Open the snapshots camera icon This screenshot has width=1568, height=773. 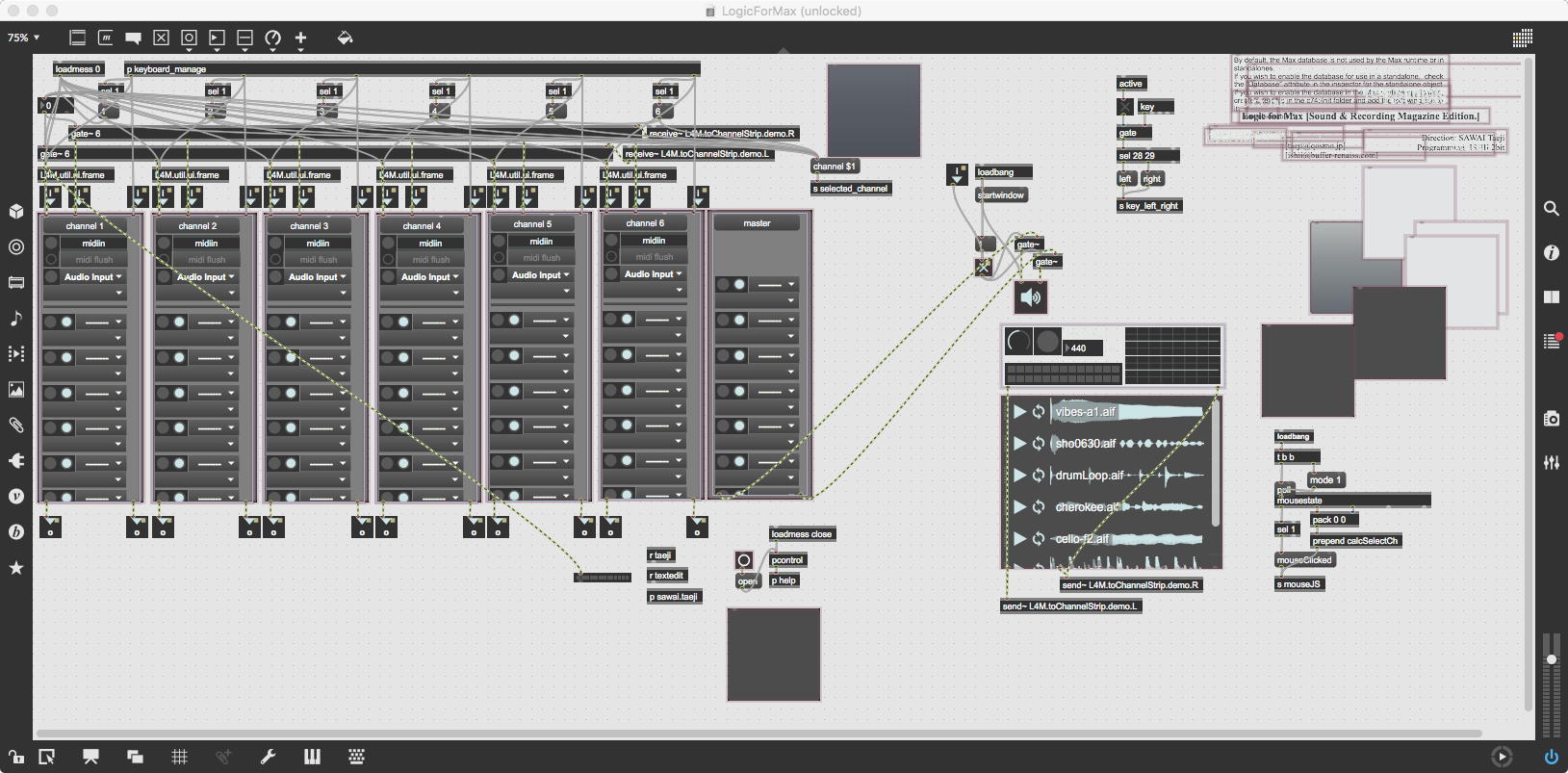[1551, 419]
